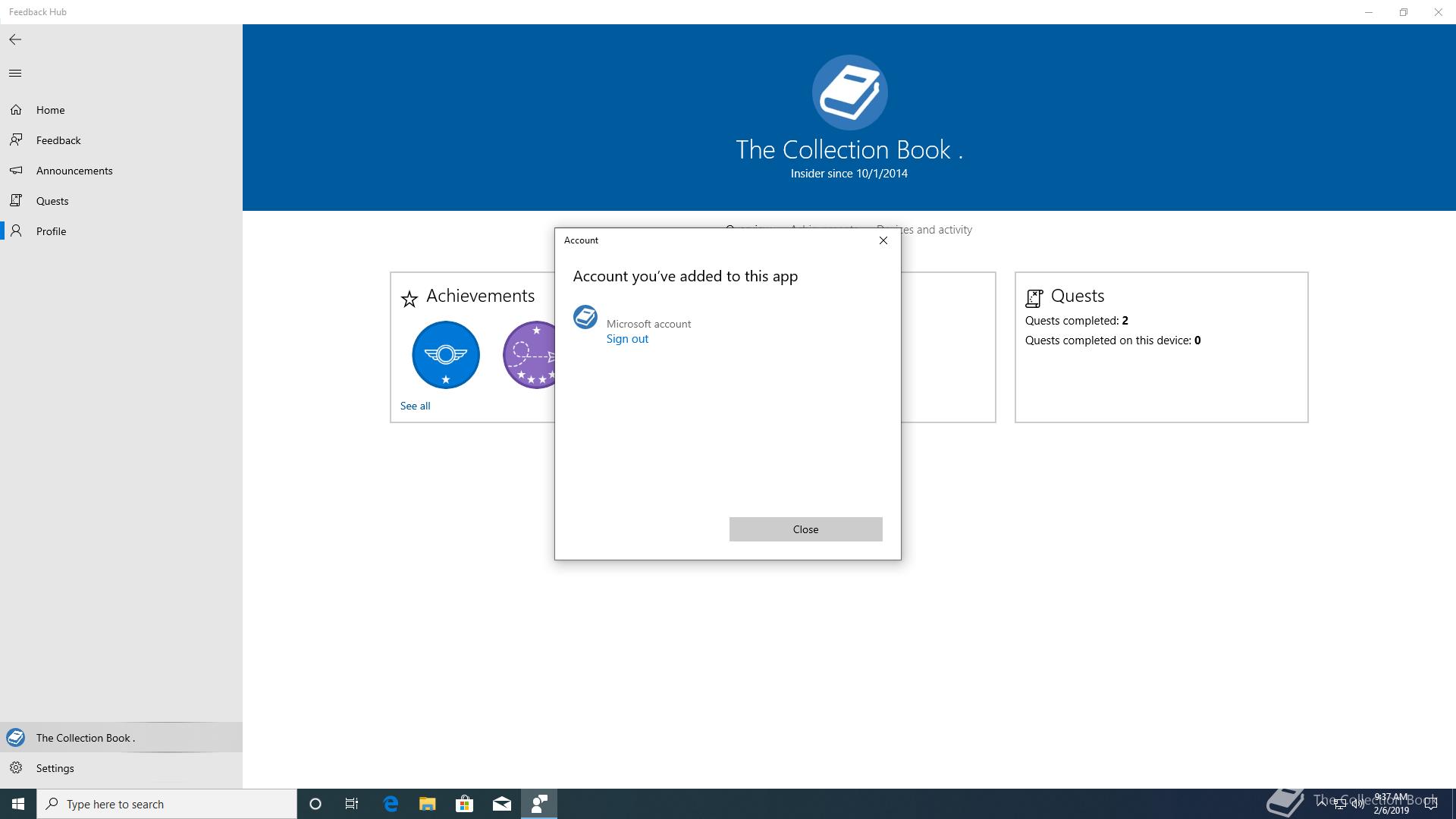Click Feedback Hub taskbar icon
This screenshot has width=1456, height=819.
point(539,804)
